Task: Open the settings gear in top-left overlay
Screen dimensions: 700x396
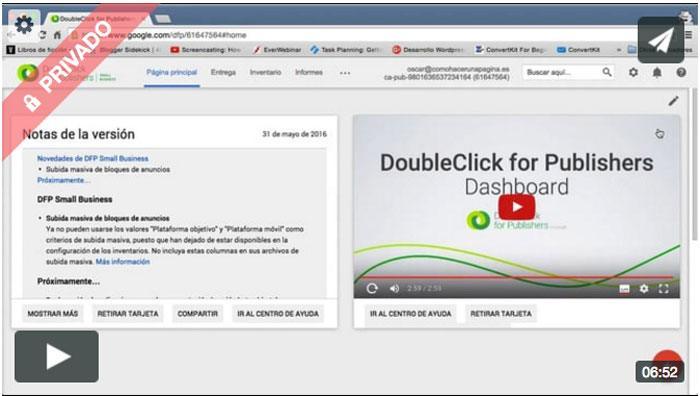Action: tap(24, 25)
